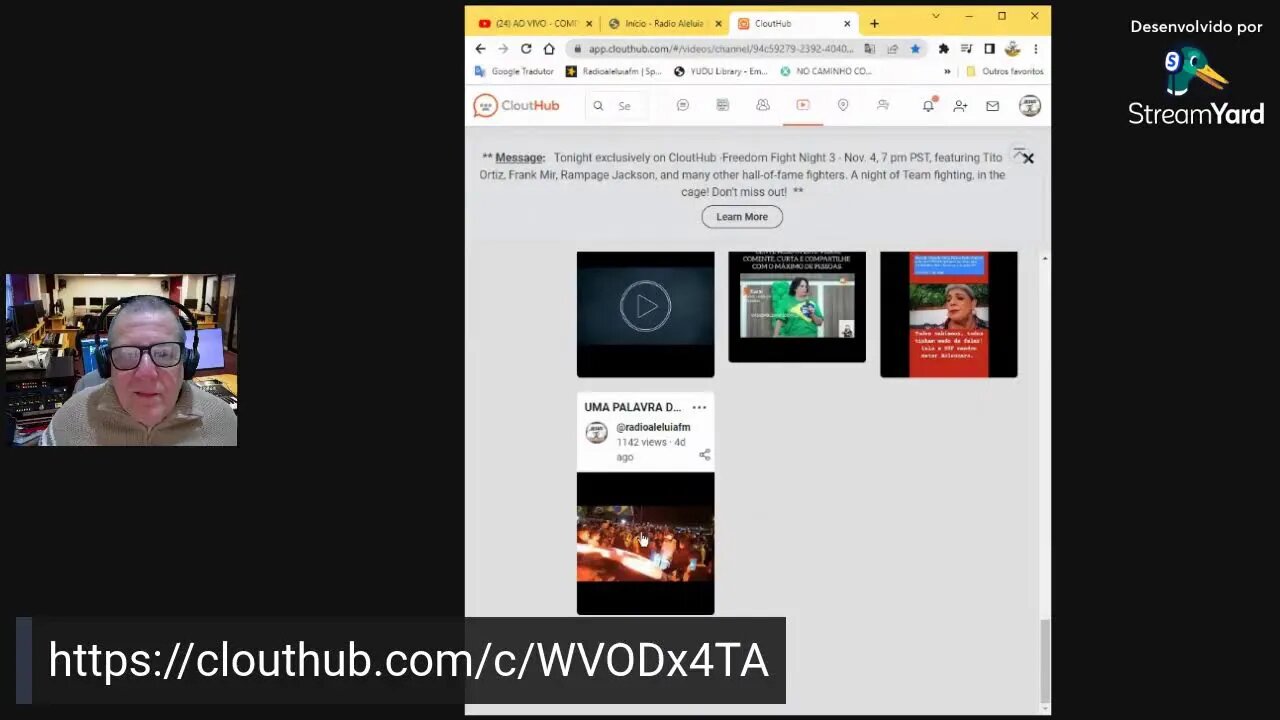Click the share page icon
Image resolution: width=1280 pixels, height=720 pixels.
coord(892,48)
